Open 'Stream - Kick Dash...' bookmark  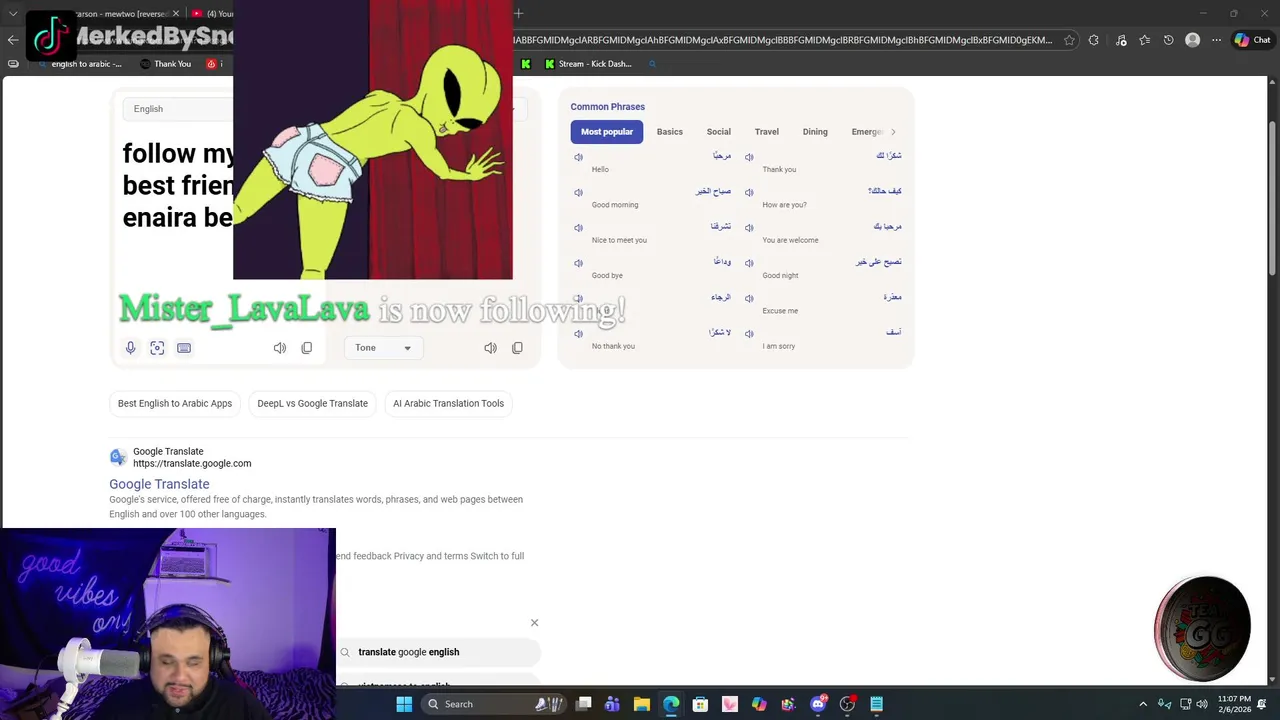click(588, 64)
